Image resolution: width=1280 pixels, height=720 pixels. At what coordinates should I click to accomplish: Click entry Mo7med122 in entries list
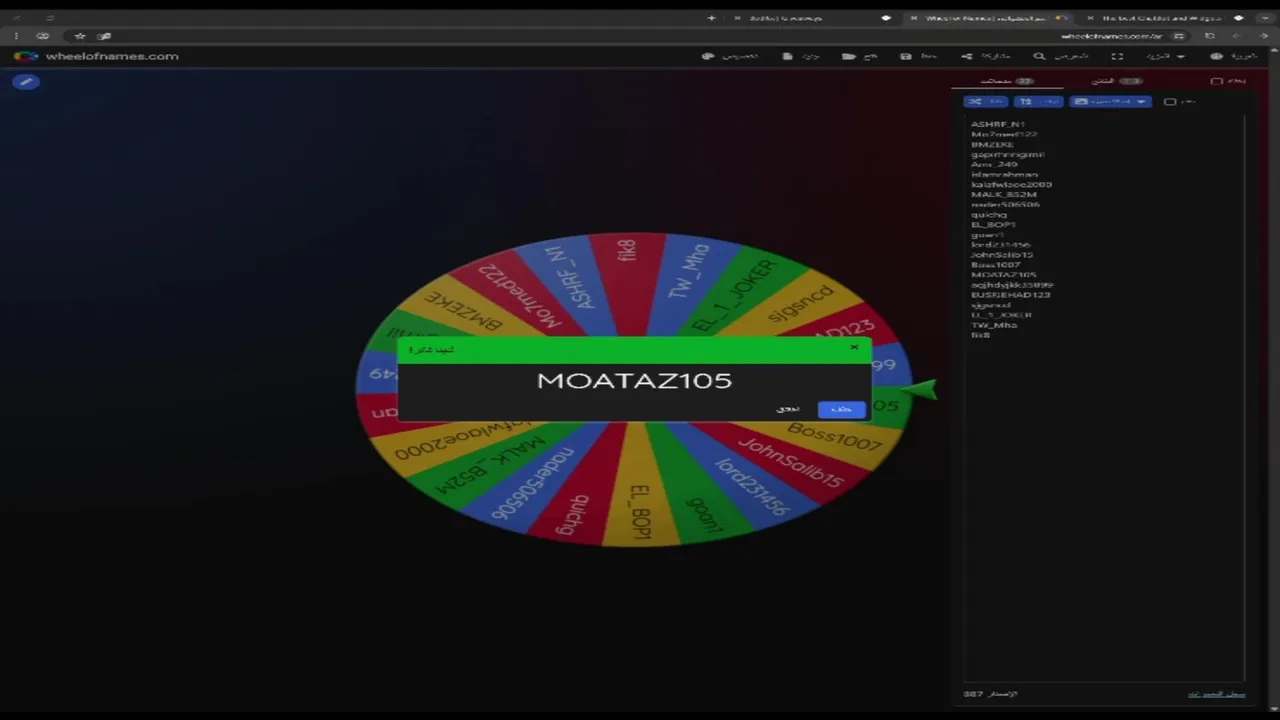1004,134
